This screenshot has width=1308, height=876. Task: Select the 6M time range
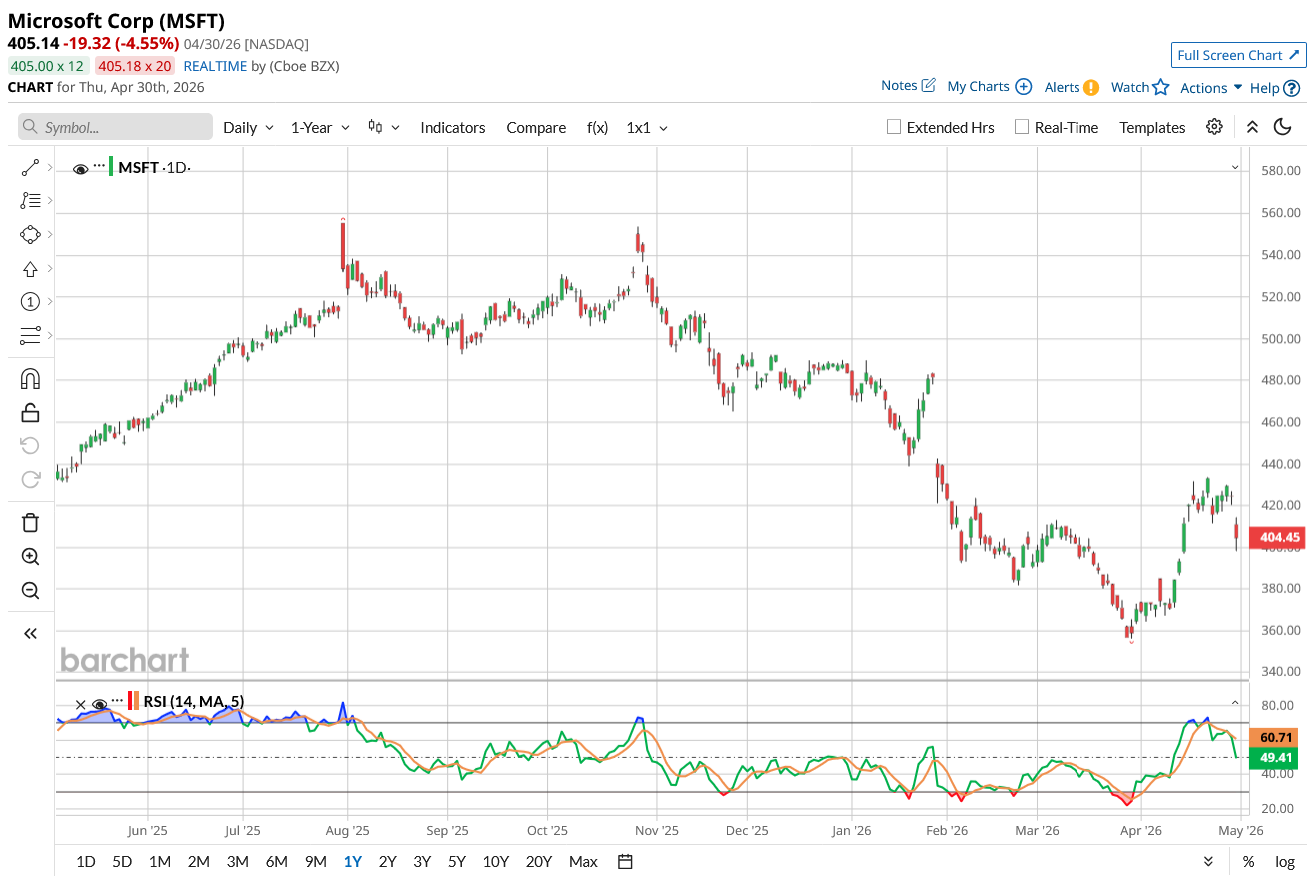click(x=276, y=861)
